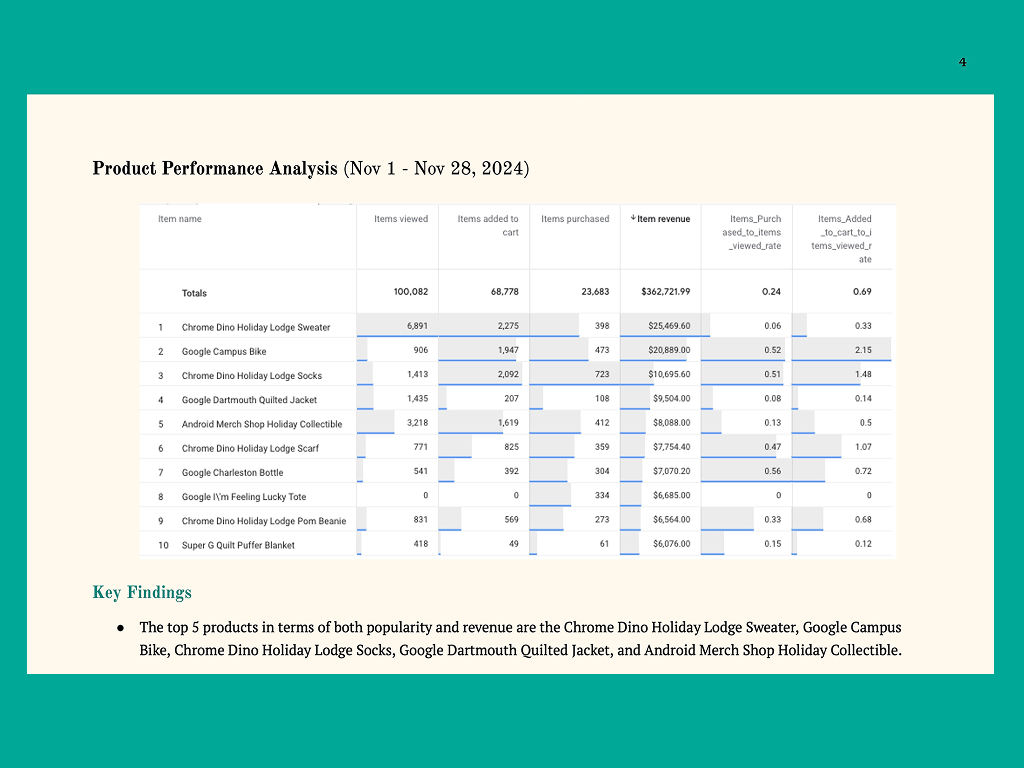Select Super G Quilt Puffer Blanket name
Screen dimensions: 1024x768
238,545
